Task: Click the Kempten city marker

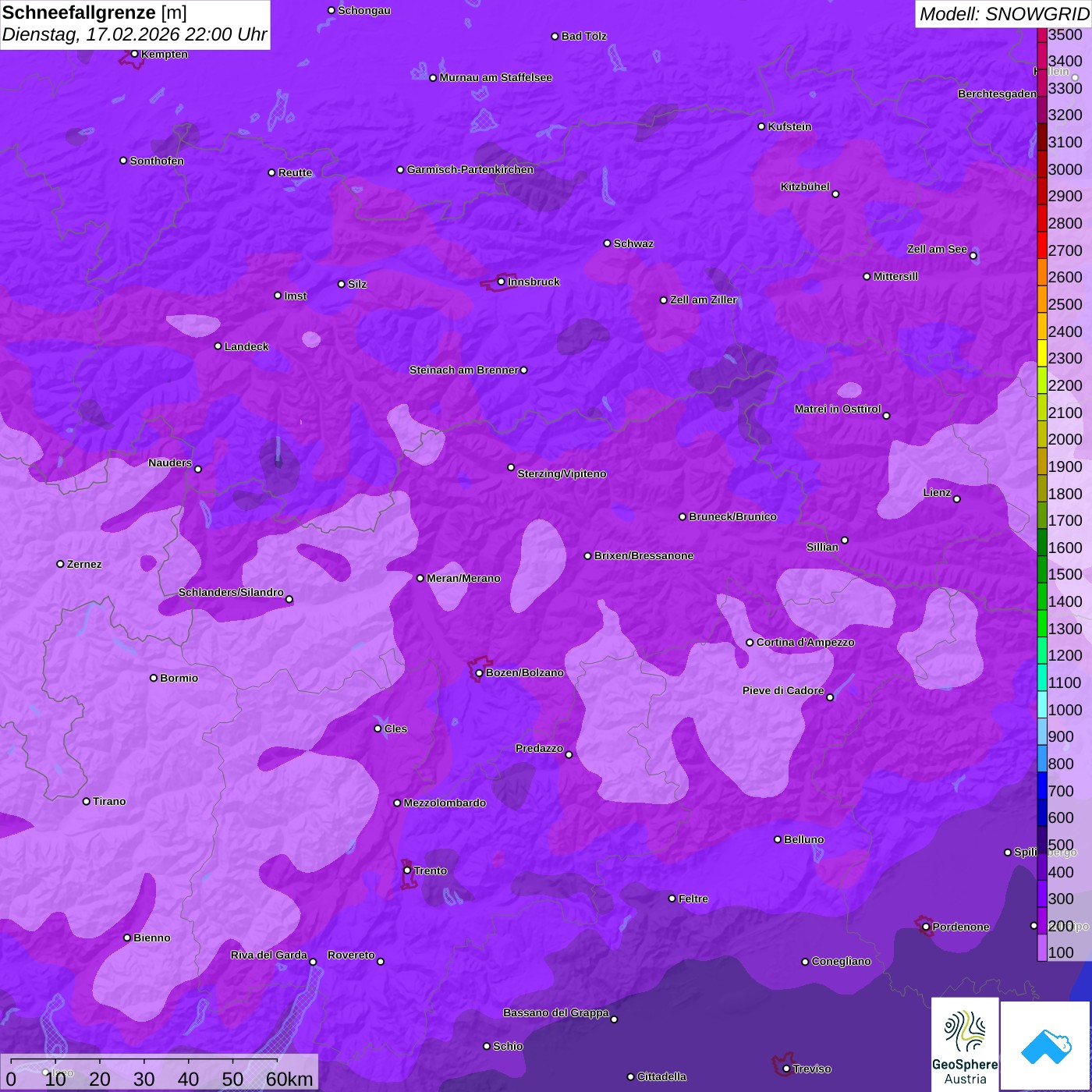Action: (135, 54)
